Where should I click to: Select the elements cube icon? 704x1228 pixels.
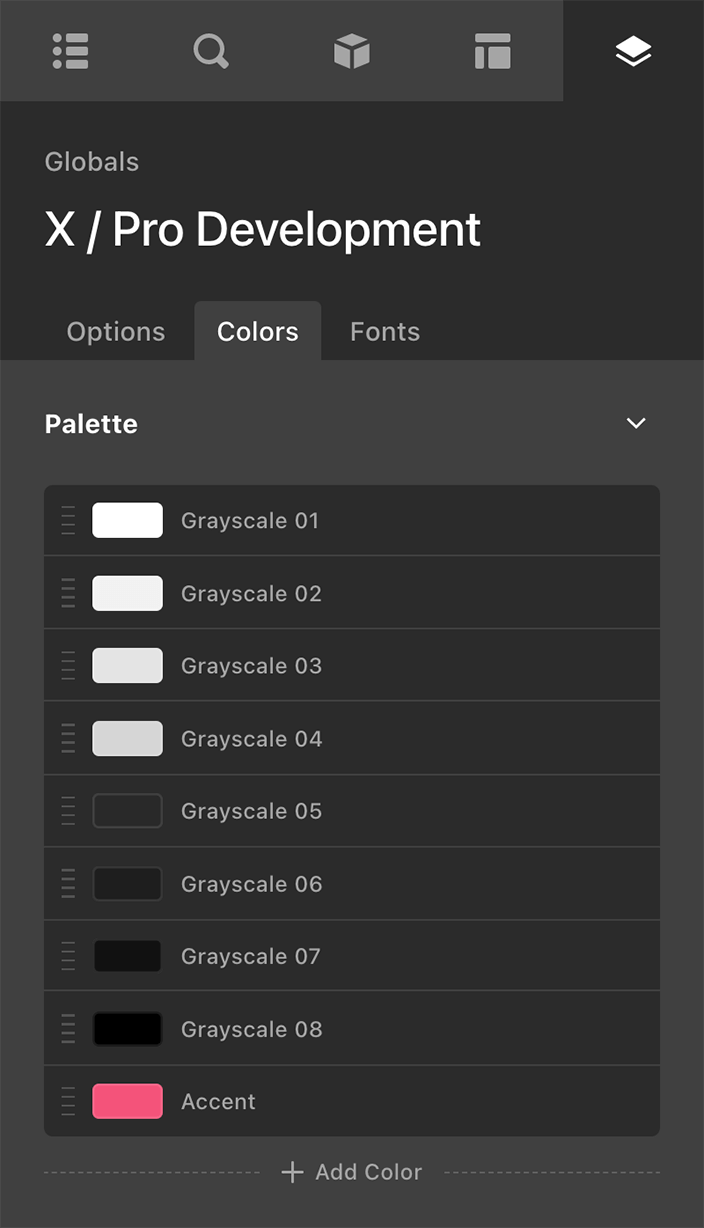tap(352, 51)
